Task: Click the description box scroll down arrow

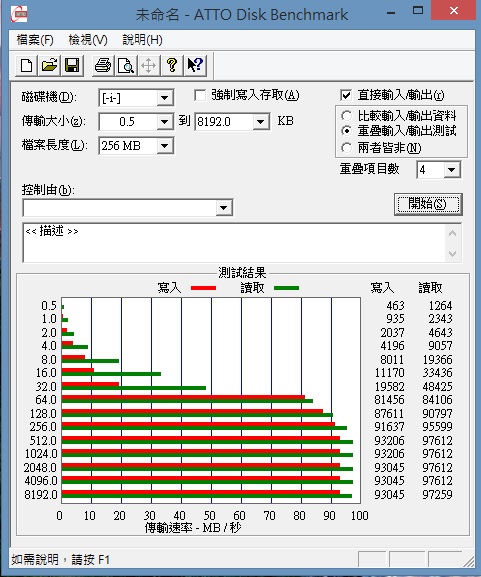Action: 453,254
